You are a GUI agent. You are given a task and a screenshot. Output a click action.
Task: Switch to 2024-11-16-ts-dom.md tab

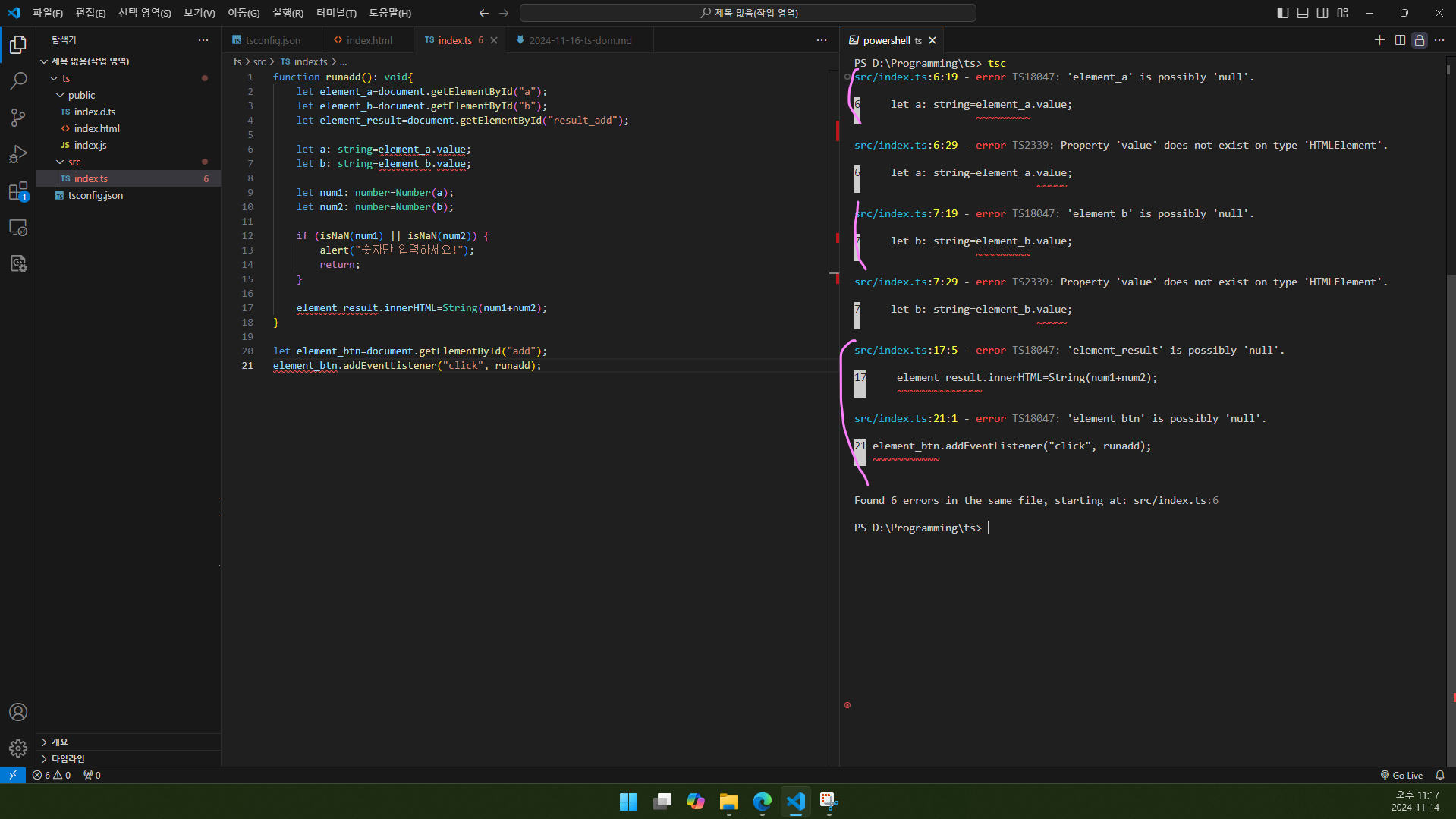point(579,40)
